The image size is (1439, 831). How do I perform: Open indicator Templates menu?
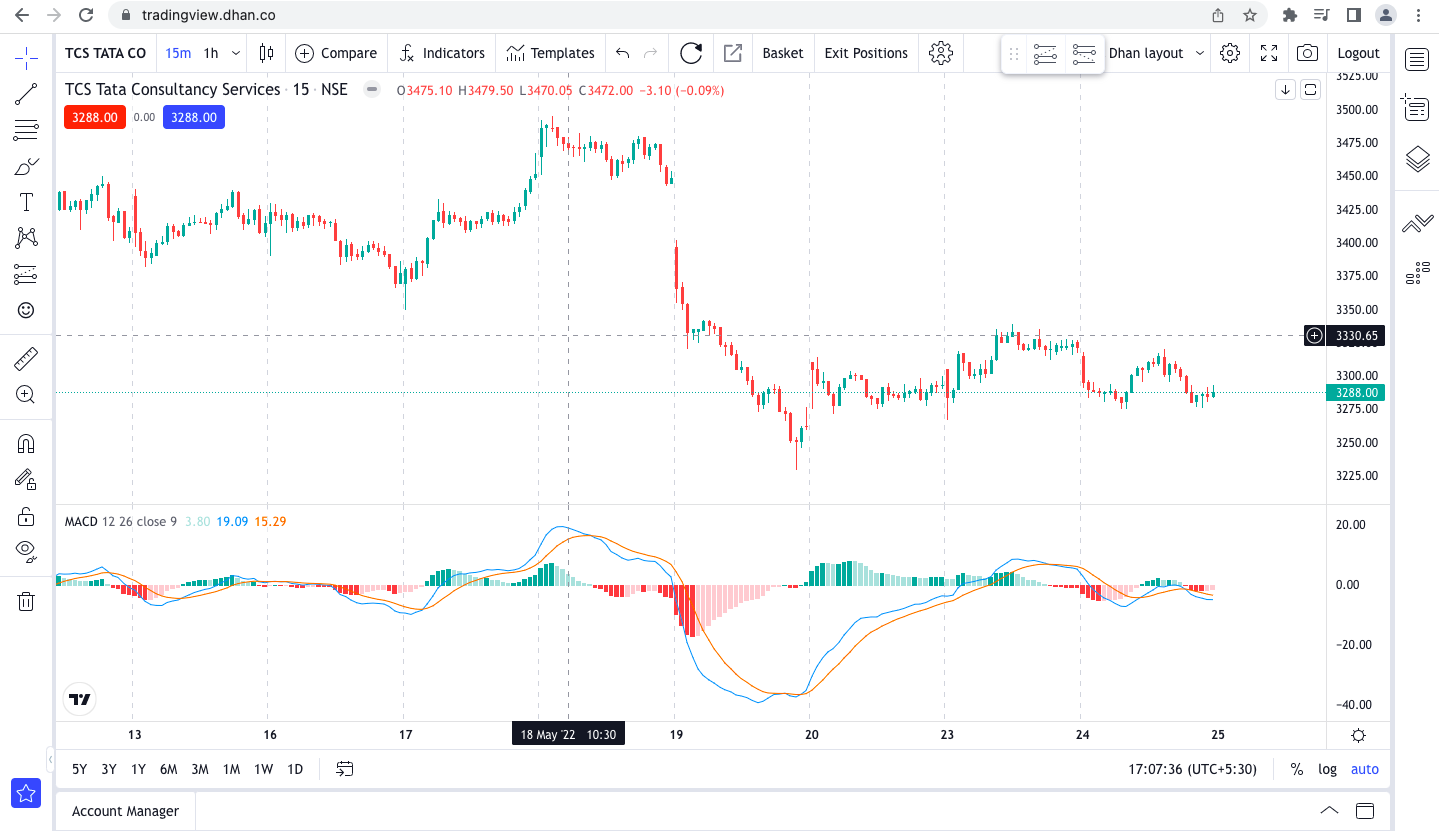point(550,53)
